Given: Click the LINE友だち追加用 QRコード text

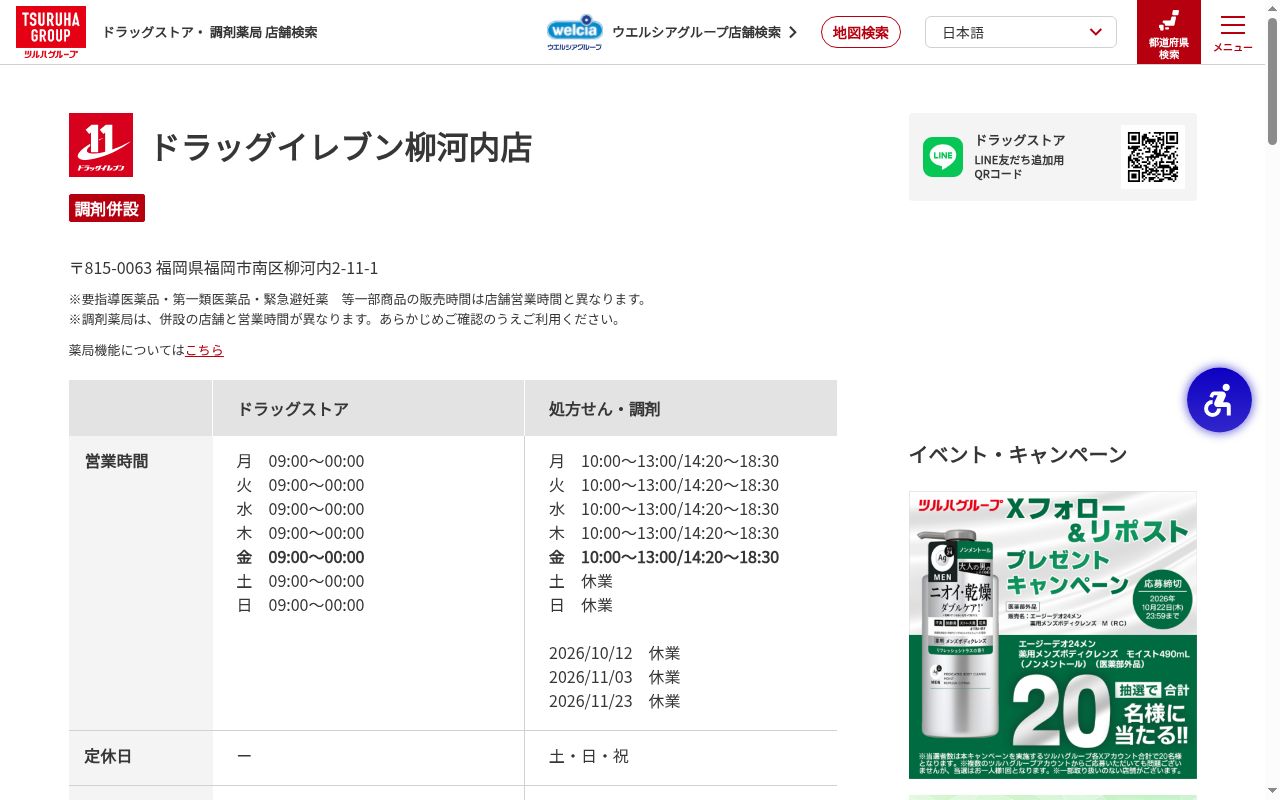Looking at the screenshot, I should click(x=1019, y=167).
